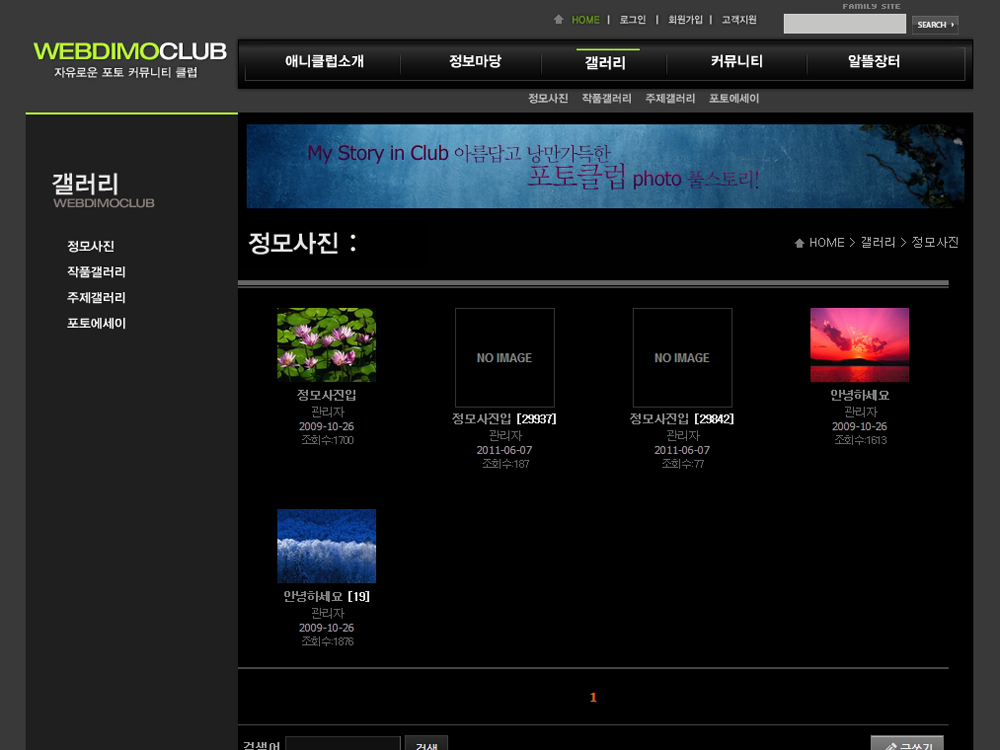
Task: Click the WEBDIMOCLUB logo
Action: 130,51
